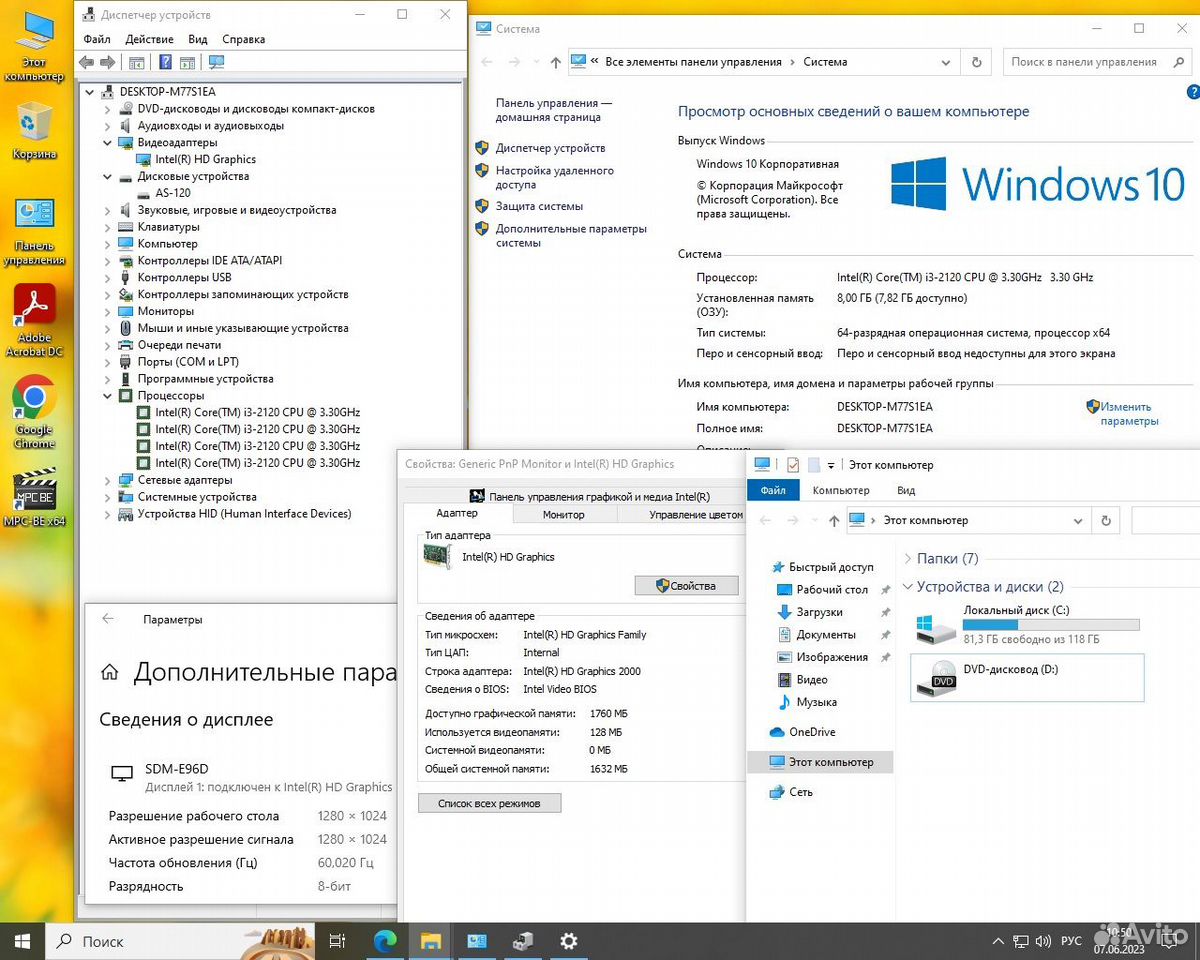Image resolution: width=1200 pixels, height=960 pixels.
Task: Select Сеть in explorer sidebar
Action: pyautogui.click(x=800, y=792)
